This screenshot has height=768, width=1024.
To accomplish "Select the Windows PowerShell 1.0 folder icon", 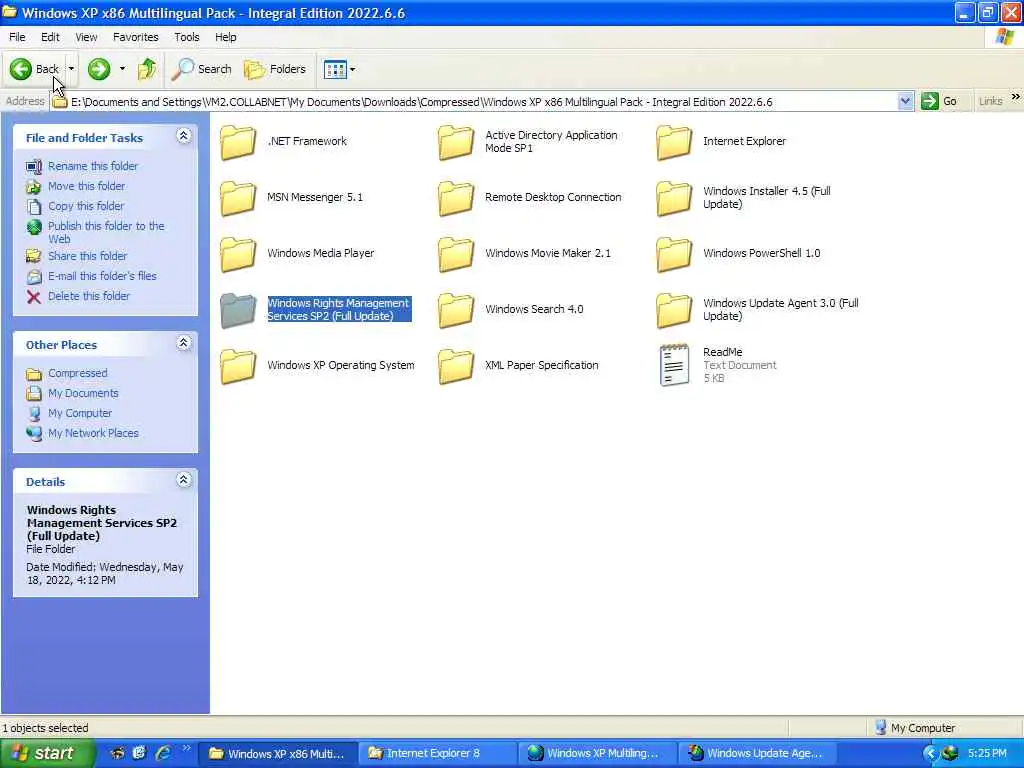I will point(674,253).
